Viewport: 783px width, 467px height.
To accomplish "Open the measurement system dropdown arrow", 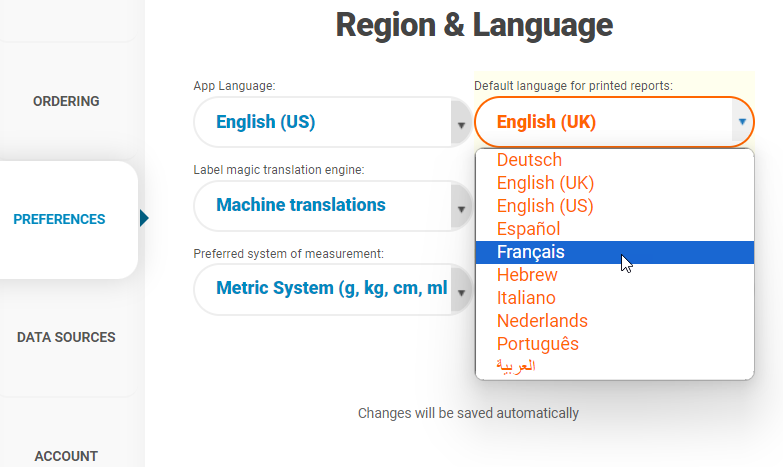I will tap(461, 291).
